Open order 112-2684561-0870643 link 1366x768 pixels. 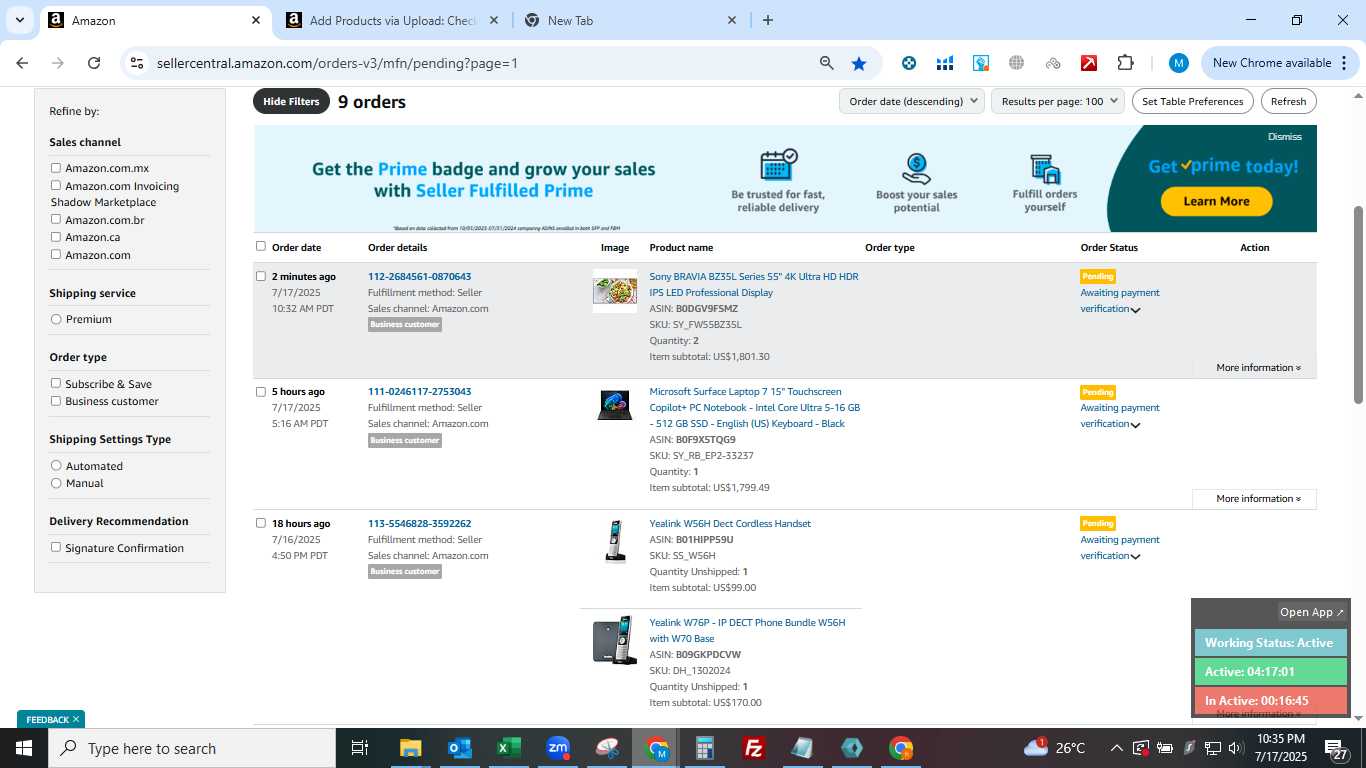tap(419, 276)
